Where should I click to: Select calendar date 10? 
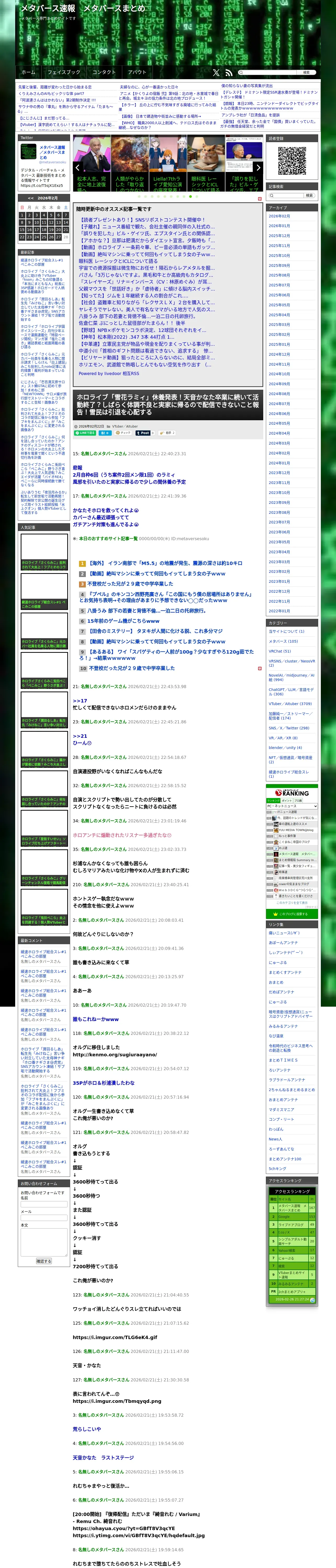click(37, 222)
